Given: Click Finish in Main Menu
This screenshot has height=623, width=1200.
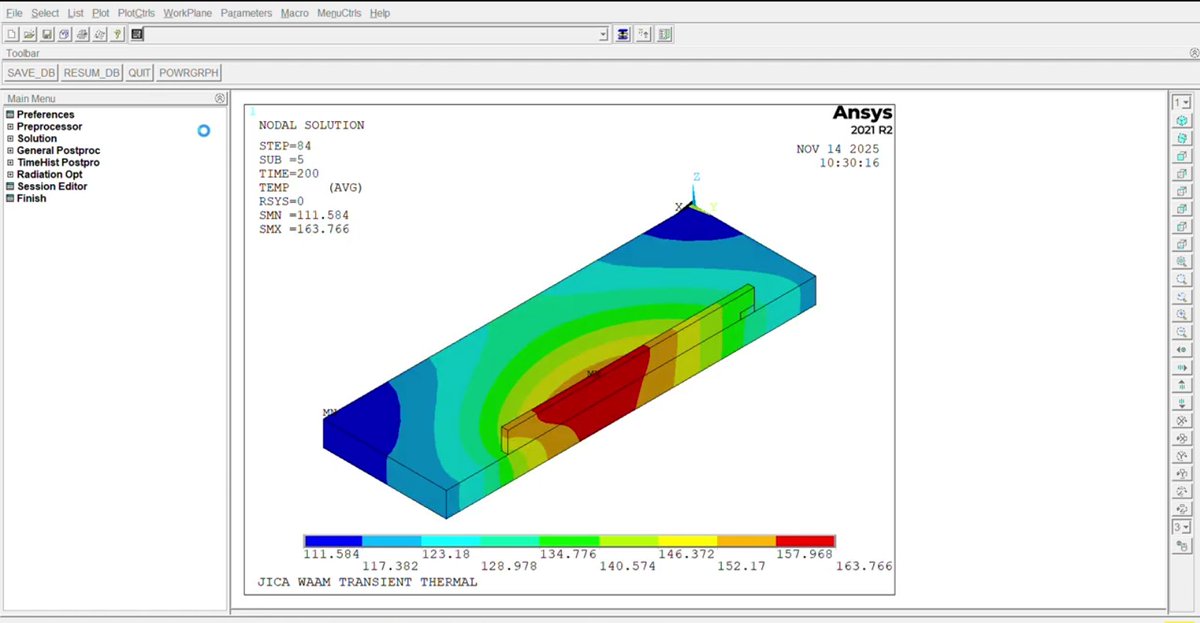Looking at the screenshot, I should (x=31, y=199).
